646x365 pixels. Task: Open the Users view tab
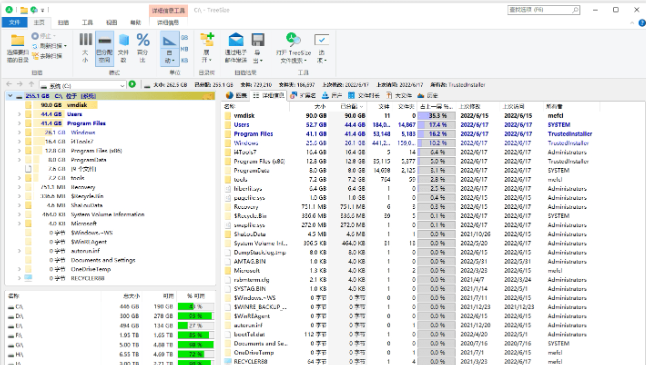coord(332,96)
